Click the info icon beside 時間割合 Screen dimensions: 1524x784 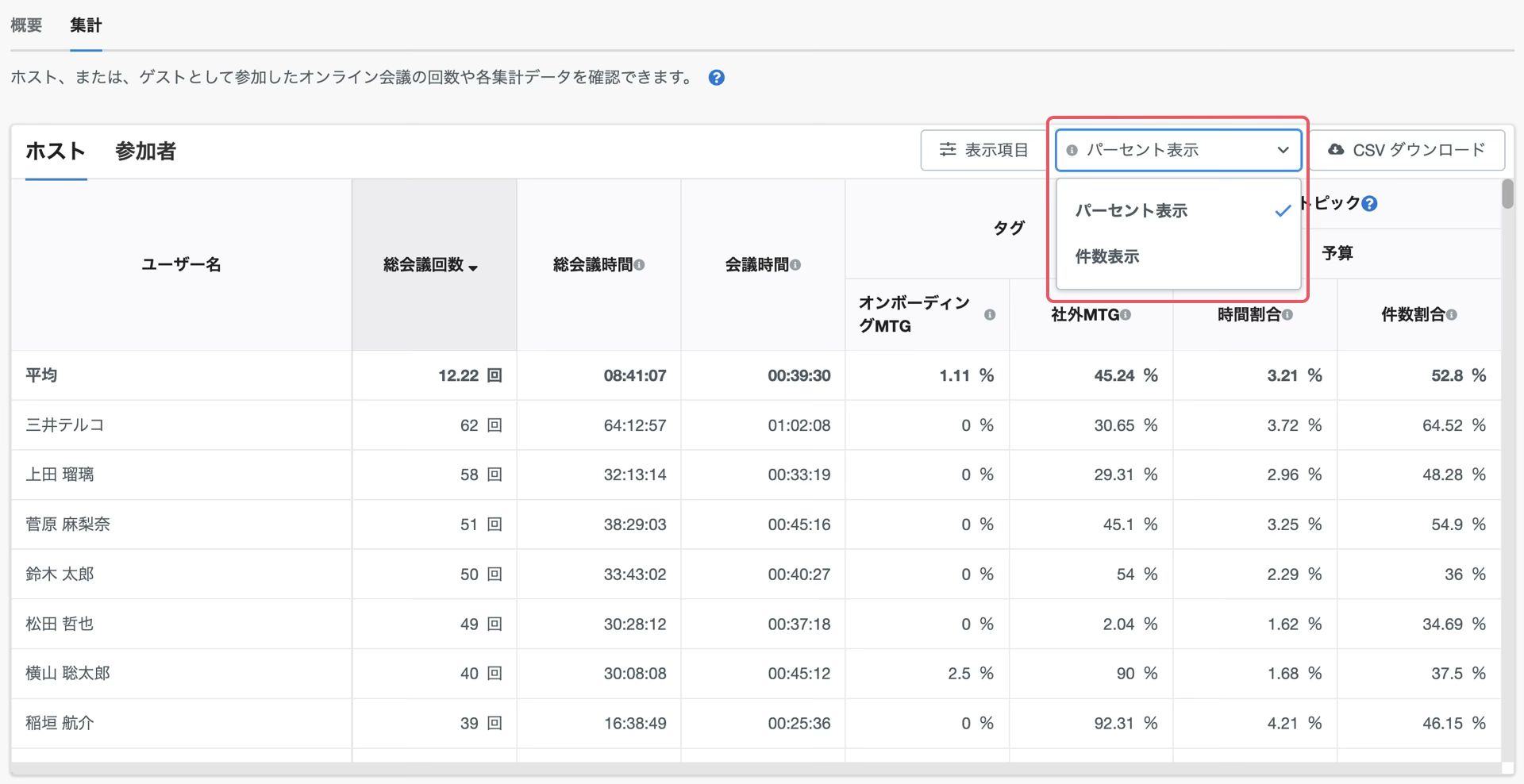click(1287, 315)
